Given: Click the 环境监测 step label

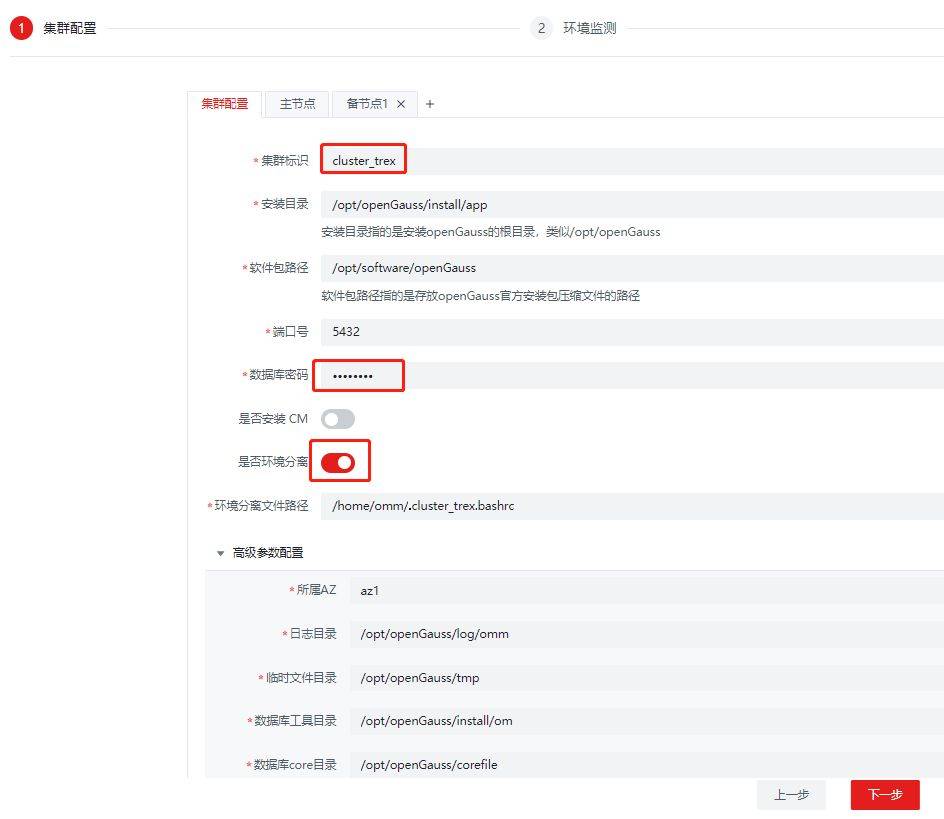Looking at the screenshot, I should 589,28.
